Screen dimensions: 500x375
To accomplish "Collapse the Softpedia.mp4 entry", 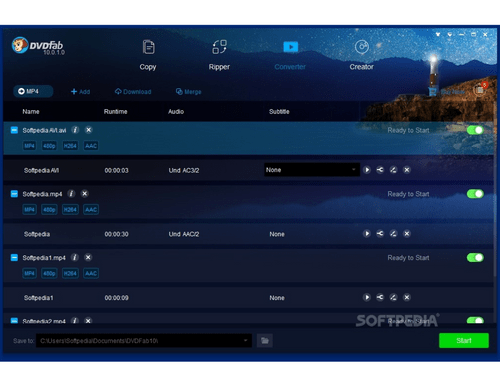I will [x=14, y=194].
